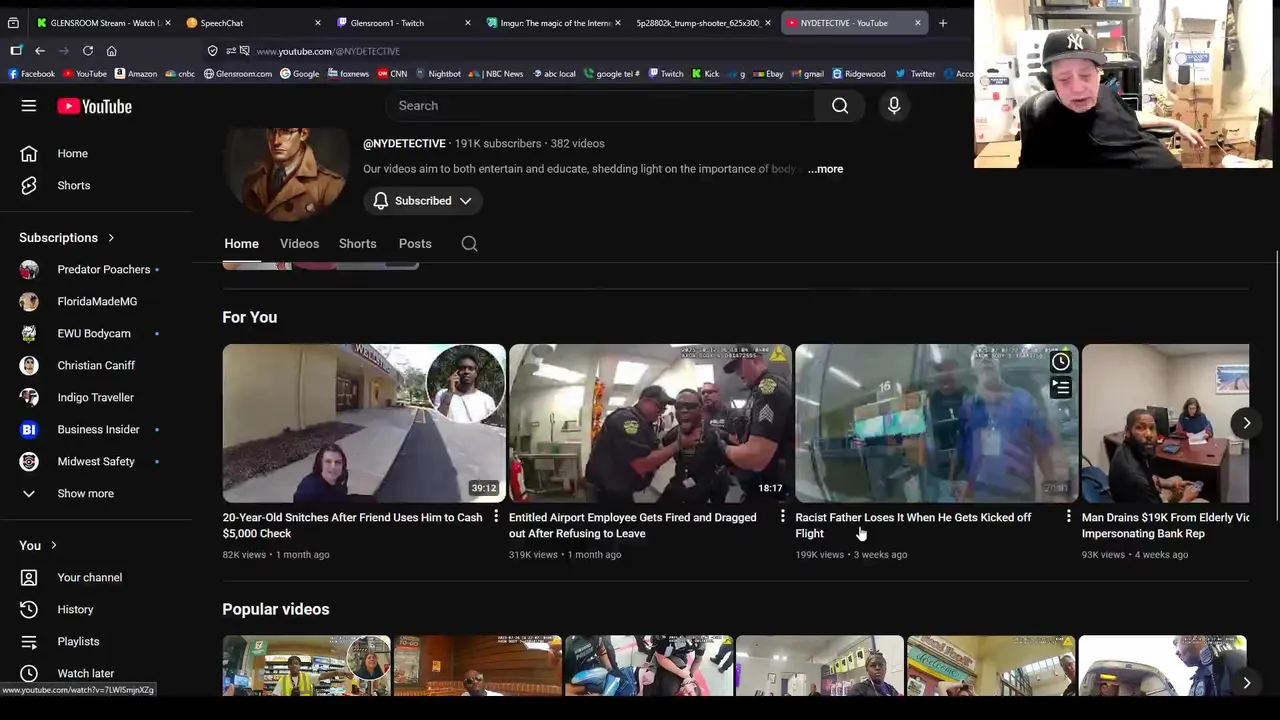The height and width of the screenshot is (720, 1280).
Task: Add Racist Father video to queue
Action: tap(1061, 387)
